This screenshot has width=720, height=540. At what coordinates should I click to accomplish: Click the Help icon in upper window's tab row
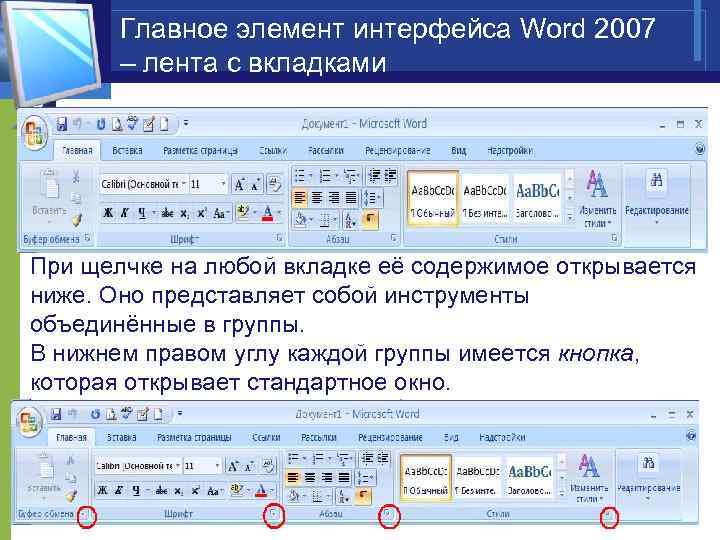[700, 149]
